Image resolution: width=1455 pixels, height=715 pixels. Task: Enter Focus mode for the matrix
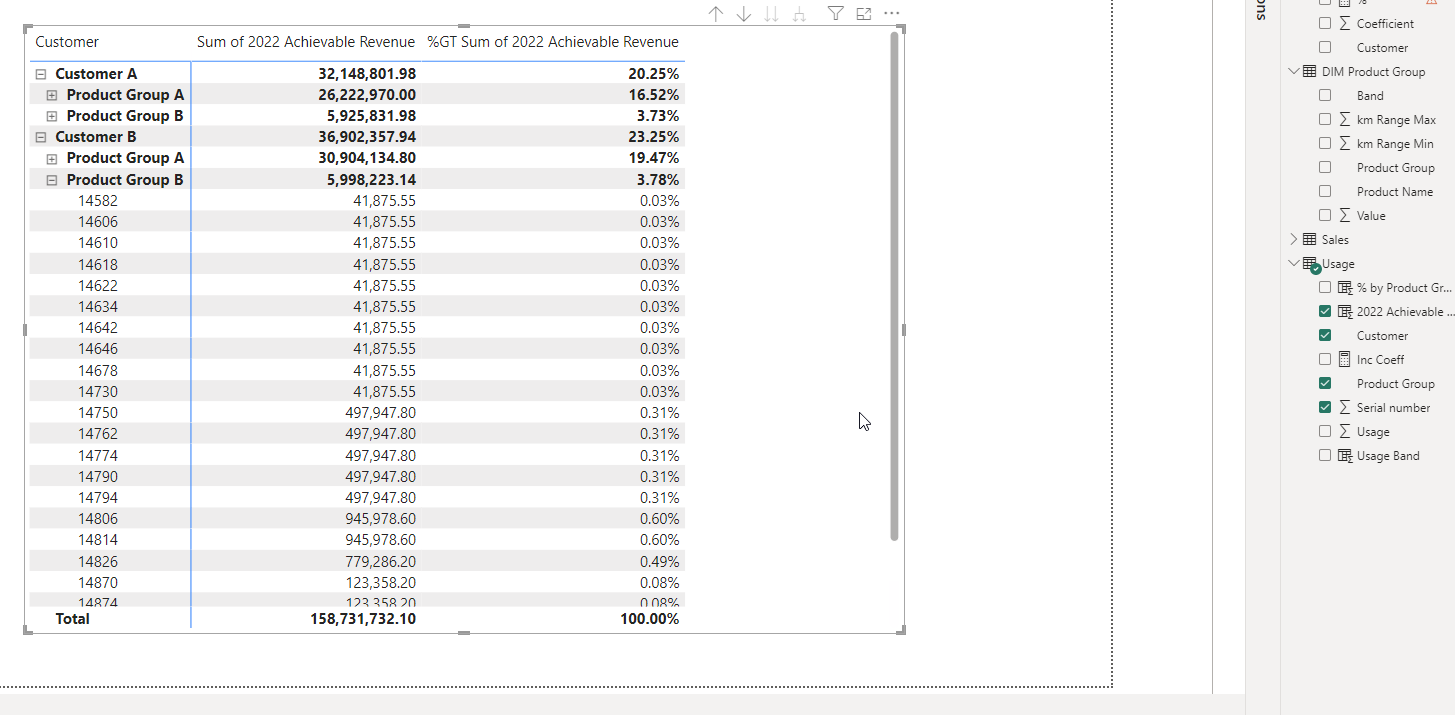click(864, 14)
